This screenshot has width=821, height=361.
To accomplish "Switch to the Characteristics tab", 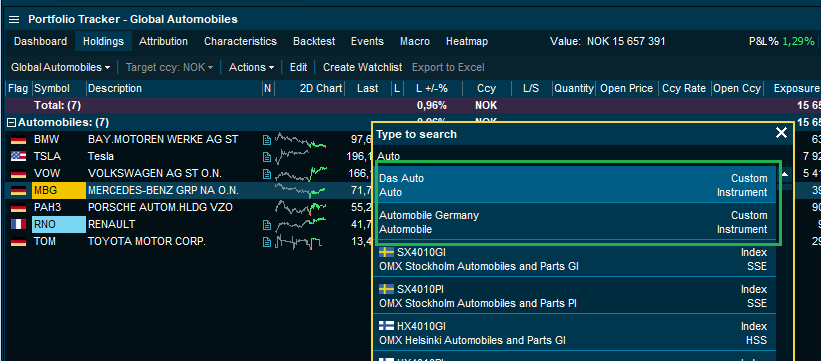I will (240, 41).
